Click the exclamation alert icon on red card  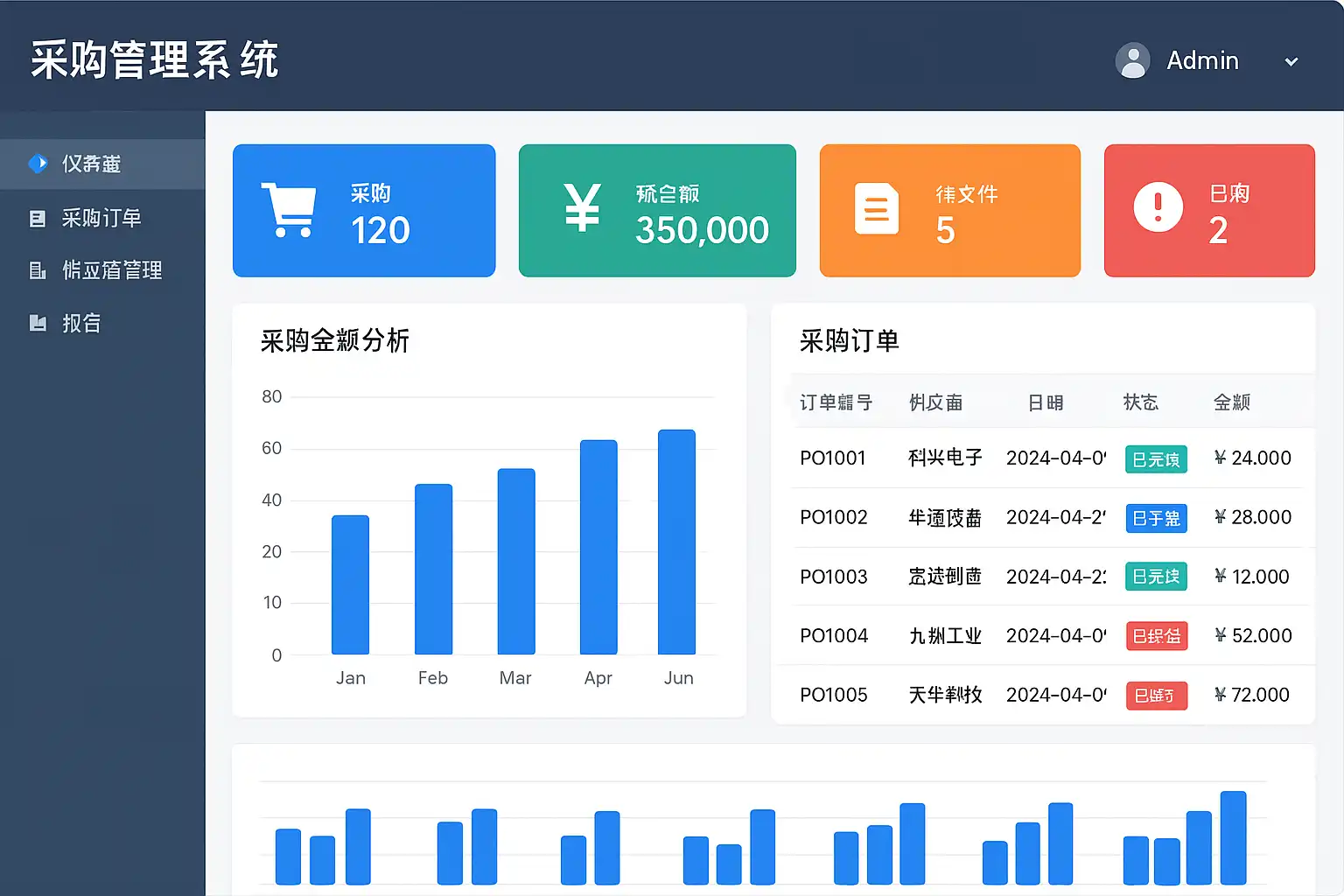(x=1158, y=207)
